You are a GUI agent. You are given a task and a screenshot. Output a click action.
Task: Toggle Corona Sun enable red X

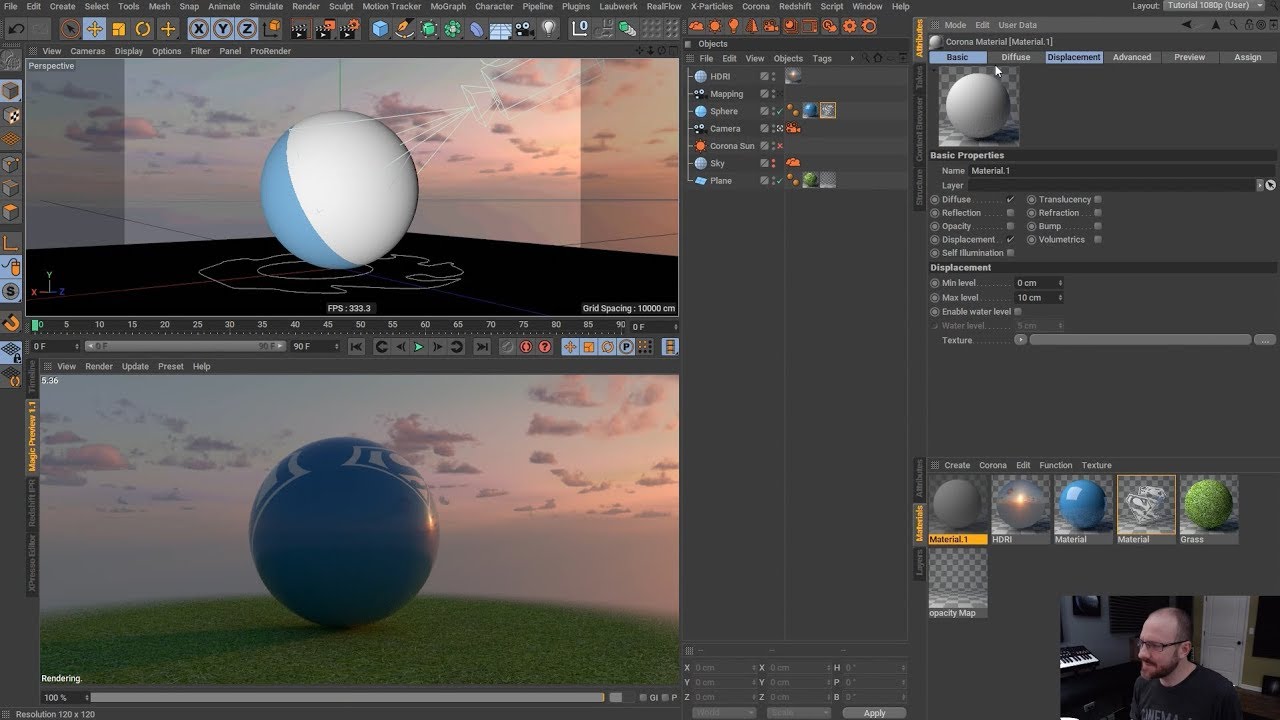(x=780, y=146)
